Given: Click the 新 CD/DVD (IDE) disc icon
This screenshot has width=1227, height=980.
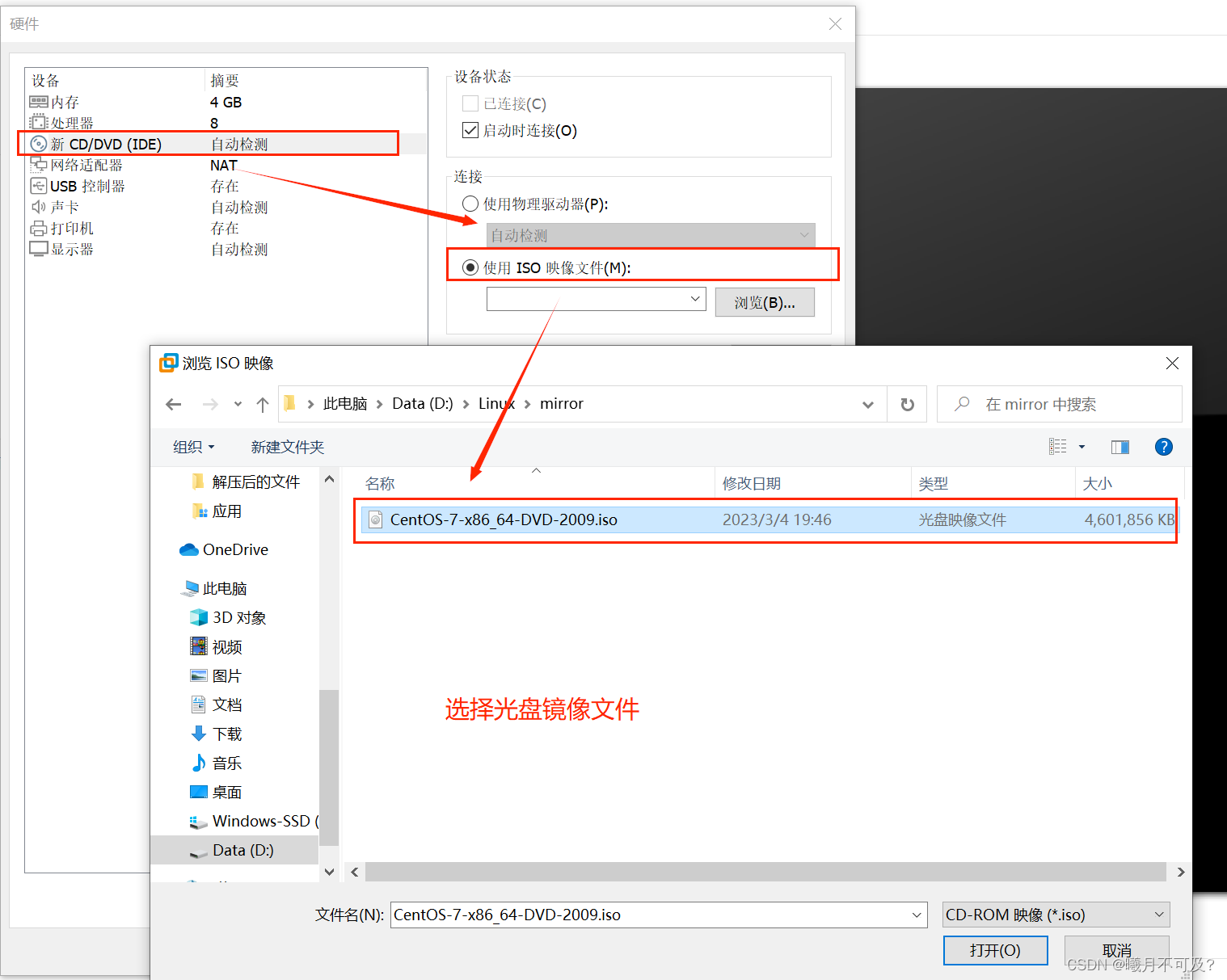Looking at the screenshot, I should tap(39, 144).
